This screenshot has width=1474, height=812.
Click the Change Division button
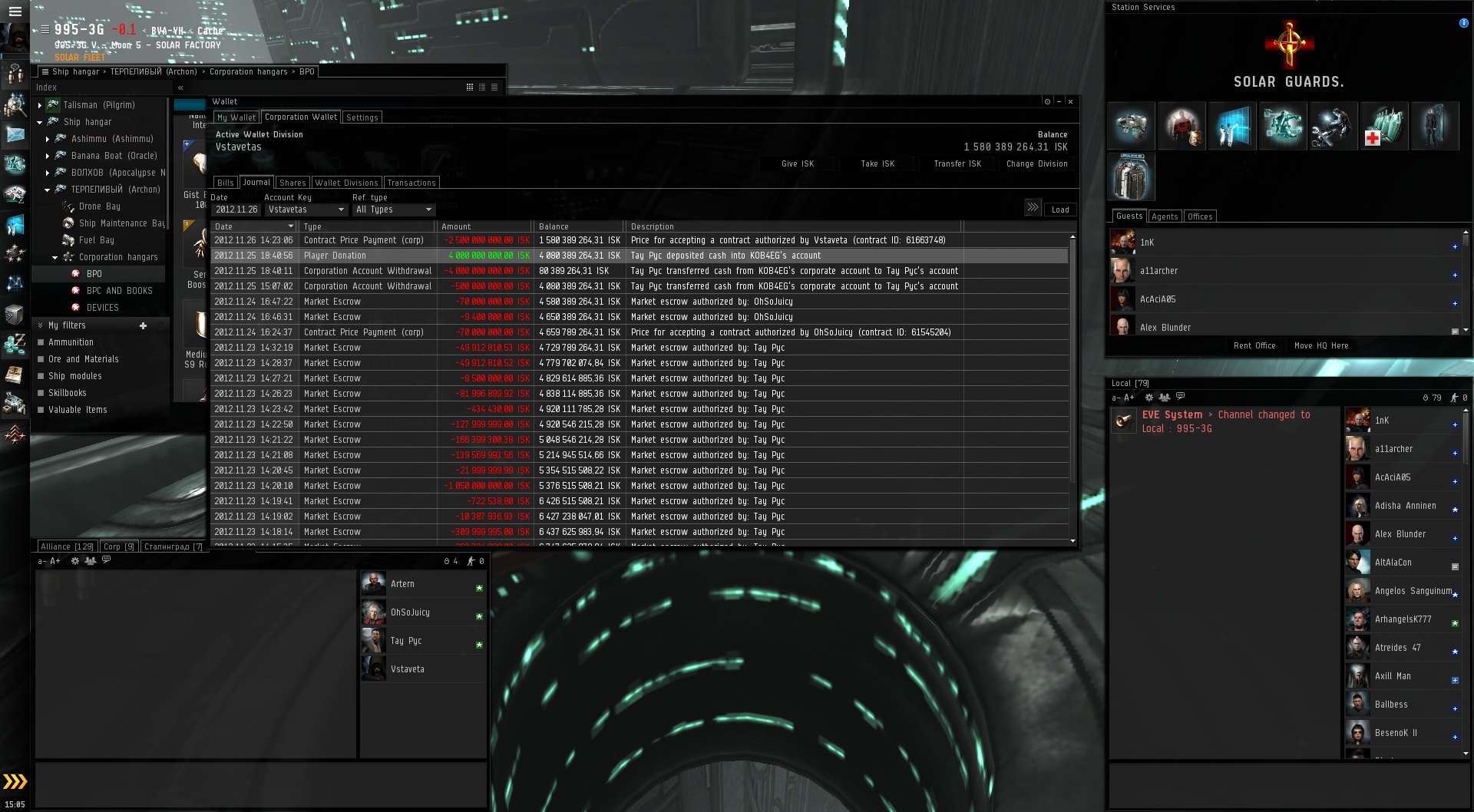(1036, 163)
